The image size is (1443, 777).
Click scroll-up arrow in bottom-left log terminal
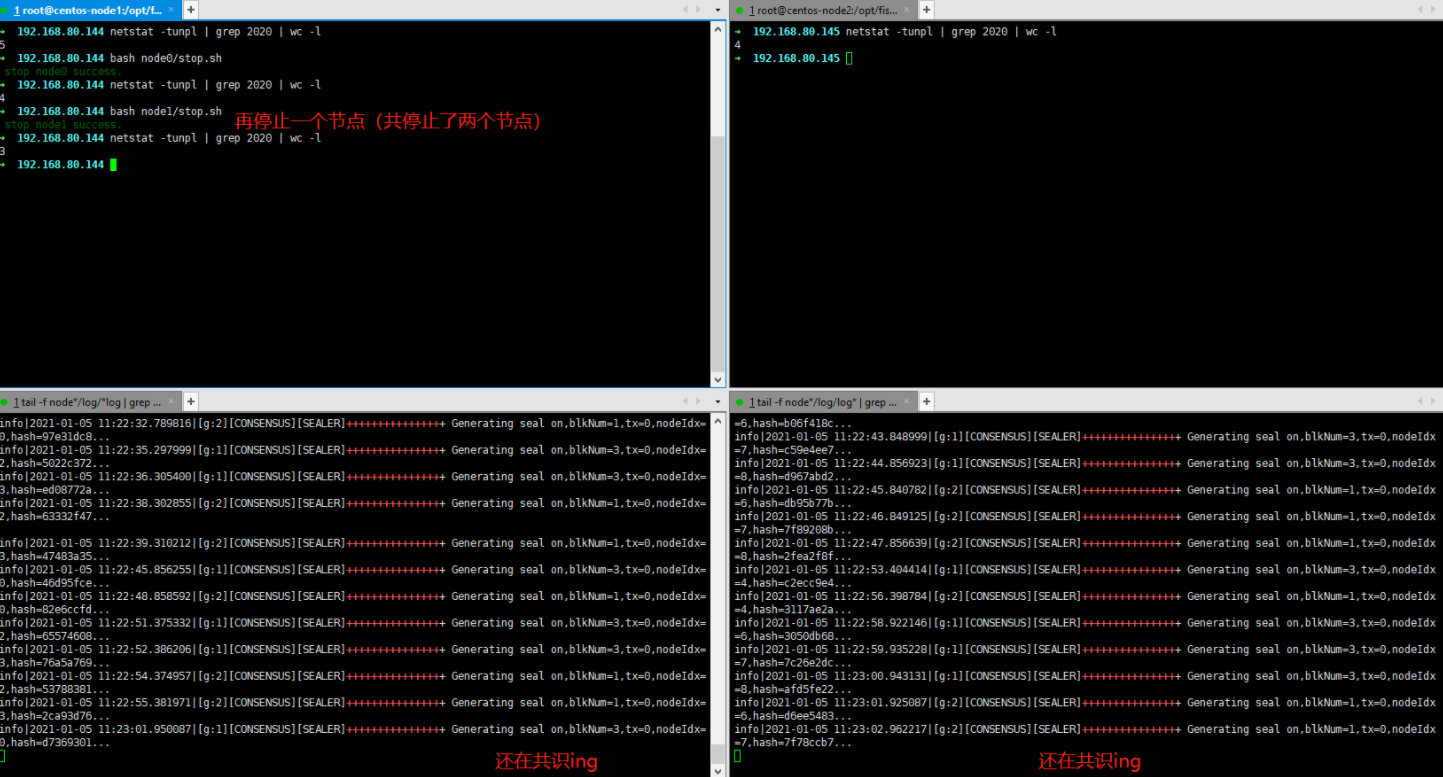click(x=718, y=421)
